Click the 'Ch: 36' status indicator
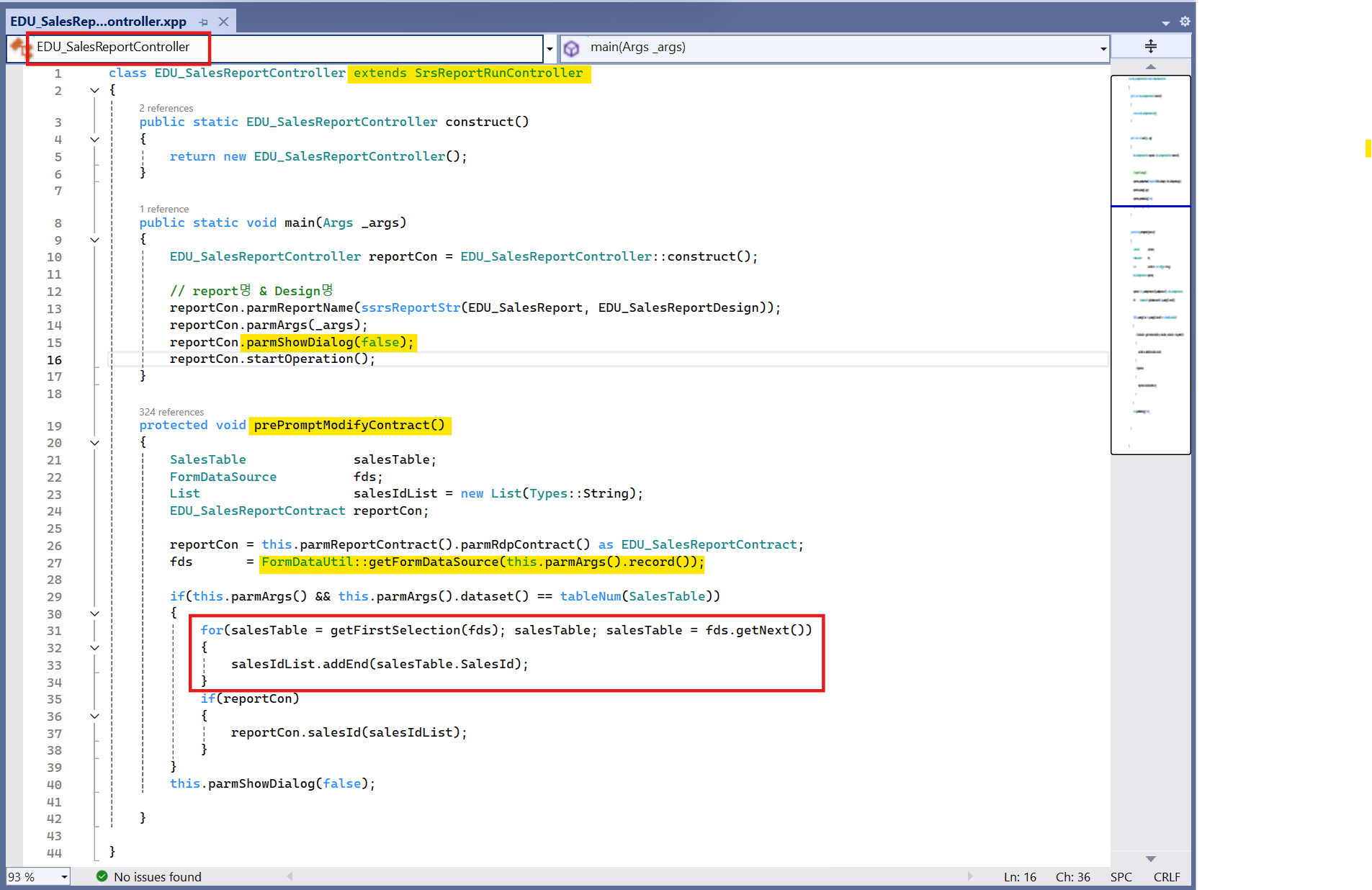This screenshot has width=1372, height=890. 1072,876
